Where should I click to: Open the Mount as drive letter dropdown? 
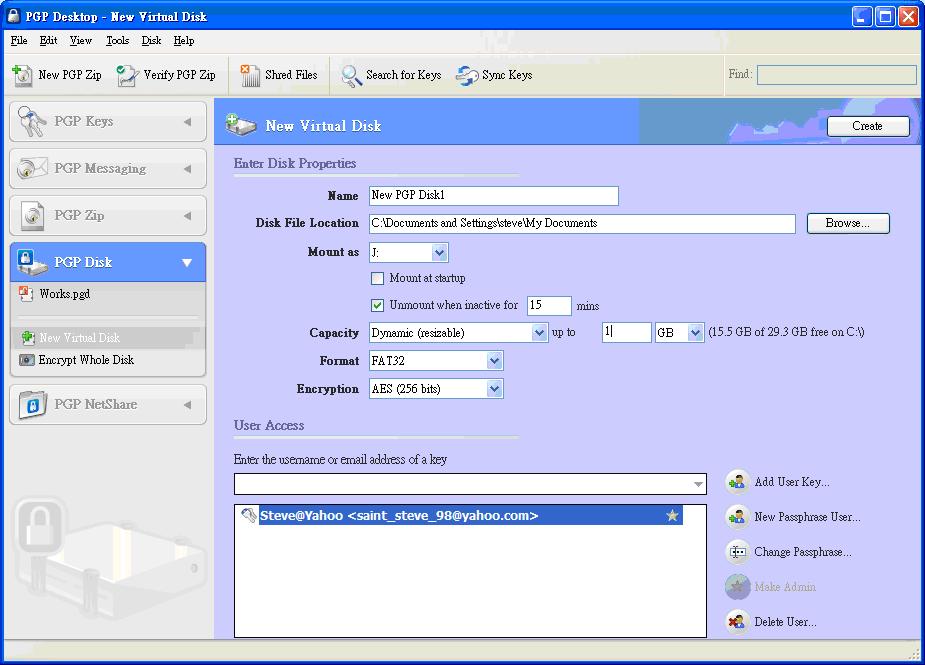(439, 253)
